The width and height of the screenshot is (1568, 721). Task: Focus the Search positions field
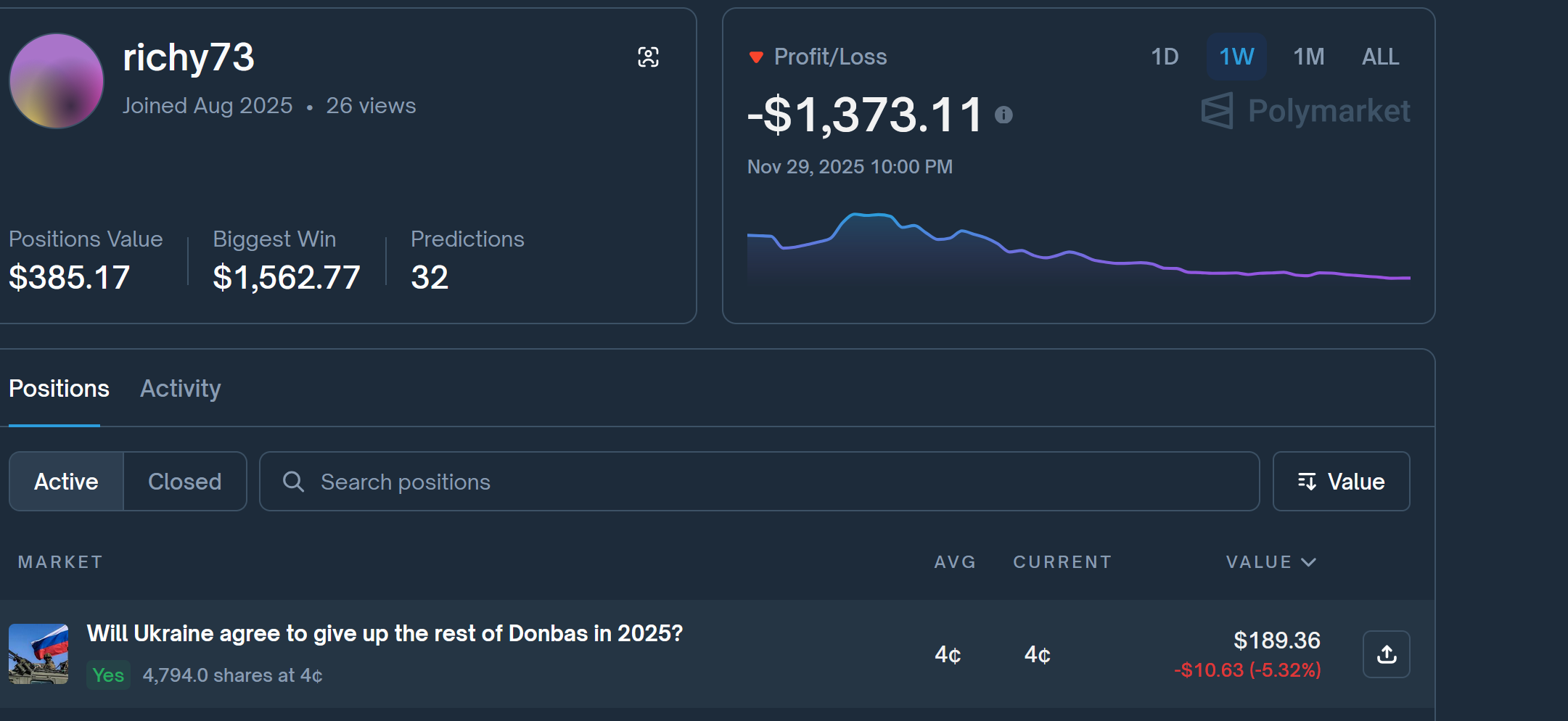coord(759,482)
